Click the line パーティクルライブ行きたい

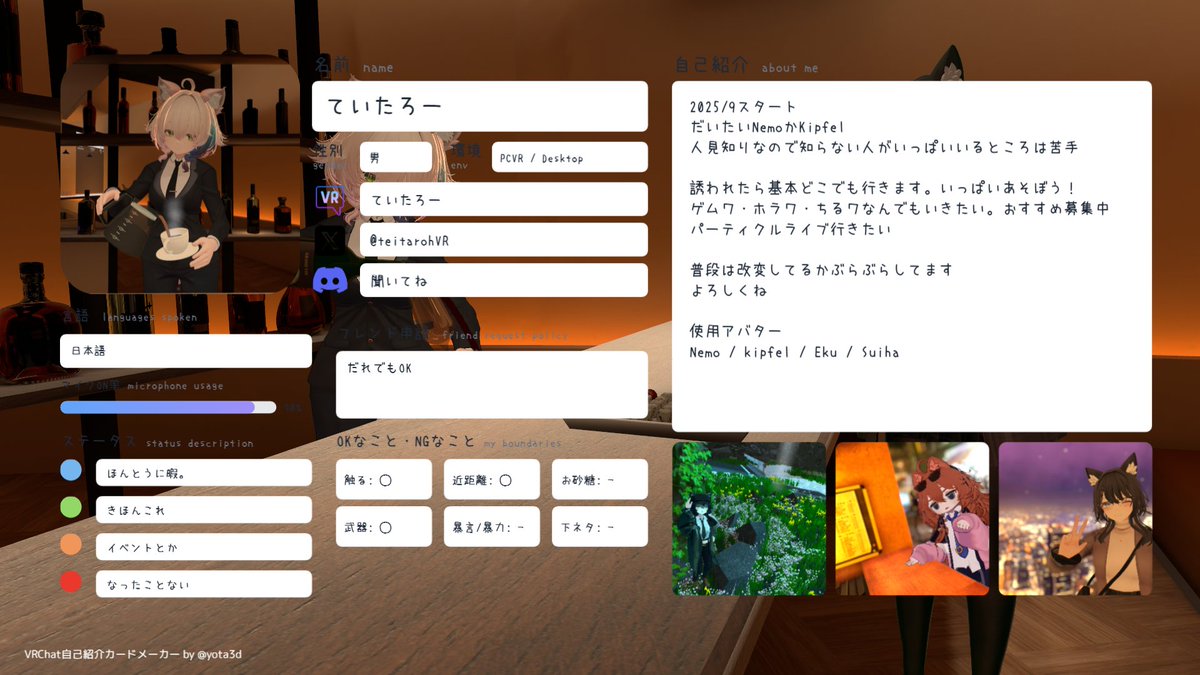click(791, 229)
